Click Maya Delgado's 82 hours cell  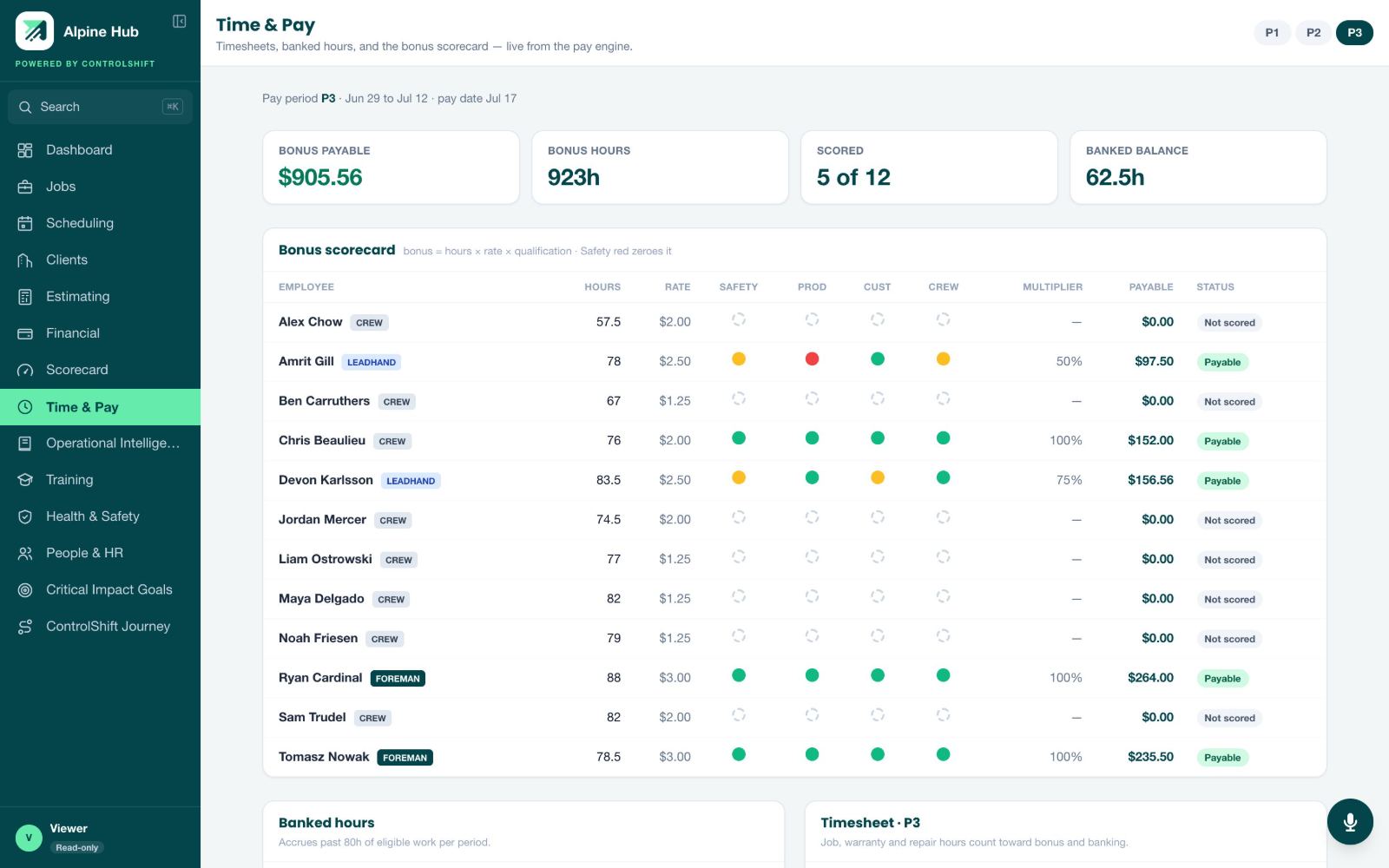pyautogui.click(x=614, y=599)
